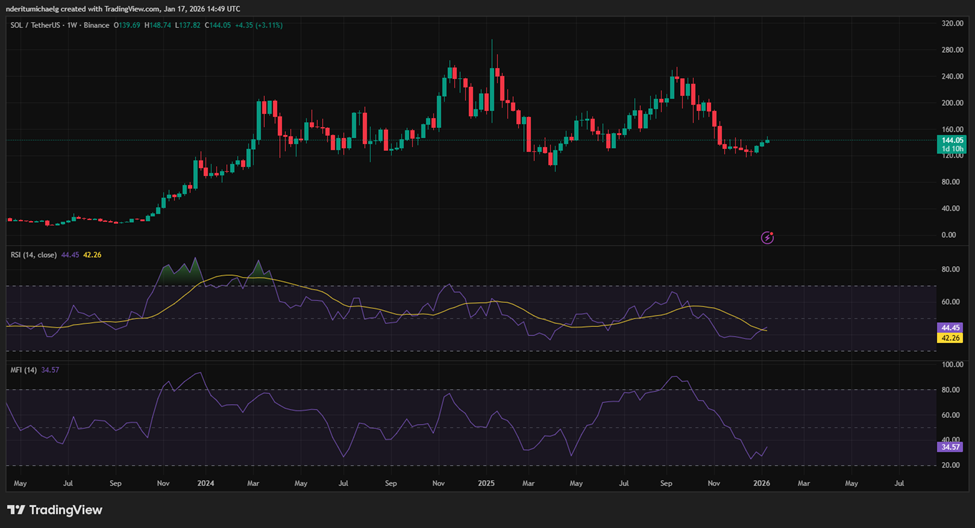Click the 2024 label on time axis
Screen dimensions: 975x528
[206, 483]
